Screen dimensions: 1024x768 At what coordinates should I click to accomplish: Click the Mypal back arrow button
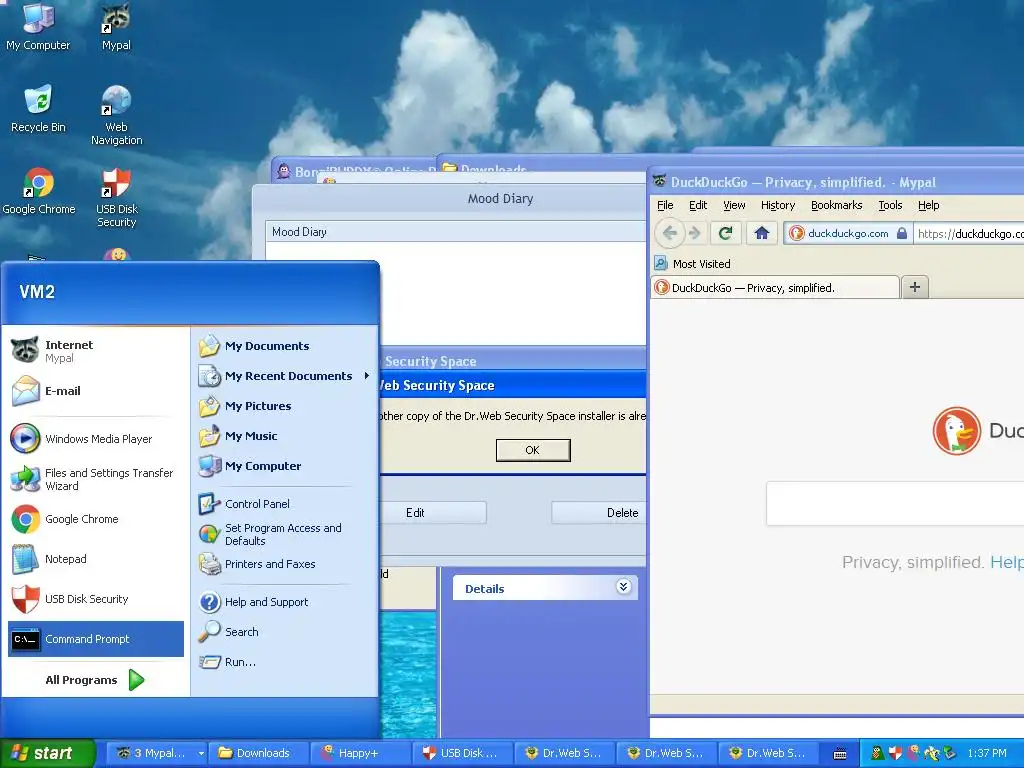[x=669, y=232]
